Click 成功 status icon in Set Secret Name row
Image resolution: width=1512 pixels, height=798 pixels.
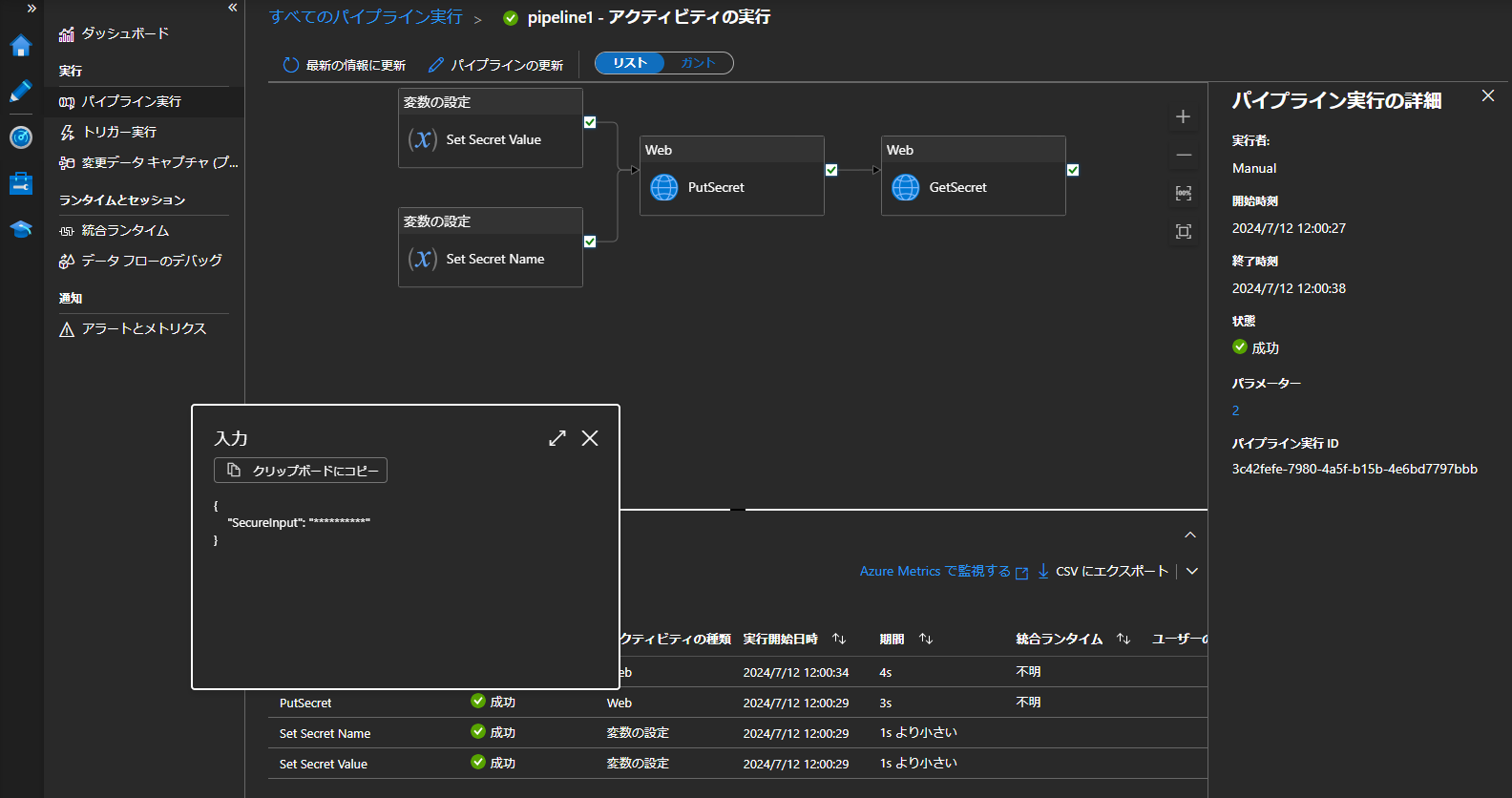click(478, 731)
